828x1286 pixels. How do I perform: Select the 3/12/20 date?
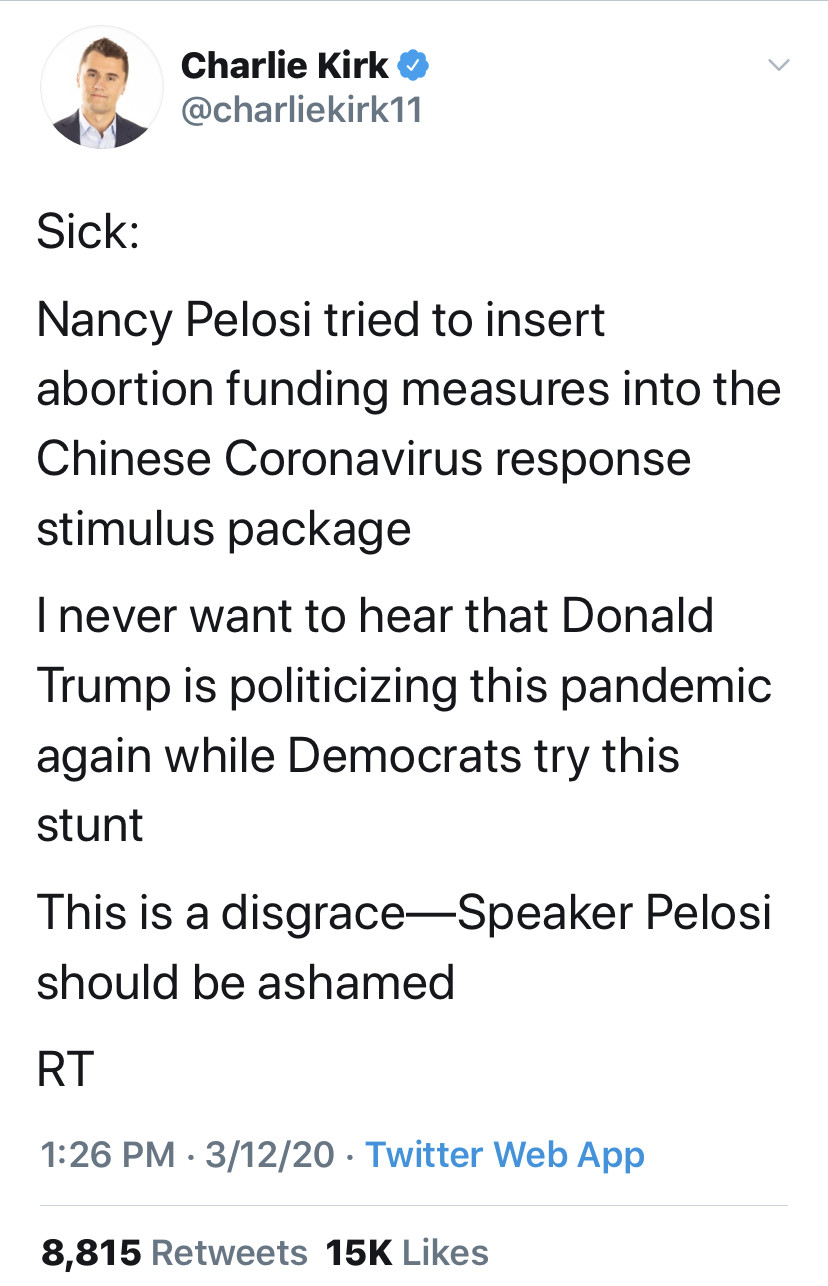(x=269, y=1154)
